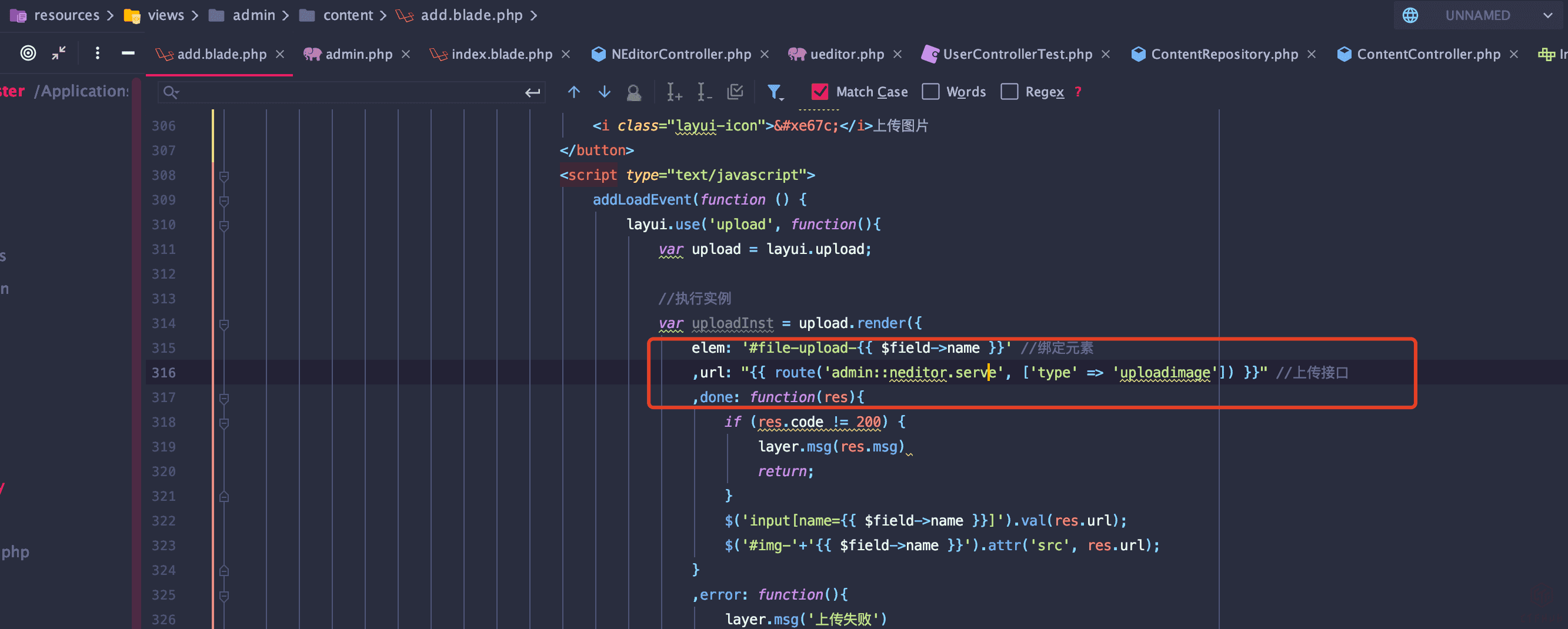Click the select all occurrences icon
Screen dimensions: 1568x629
[x=735, y=92]
